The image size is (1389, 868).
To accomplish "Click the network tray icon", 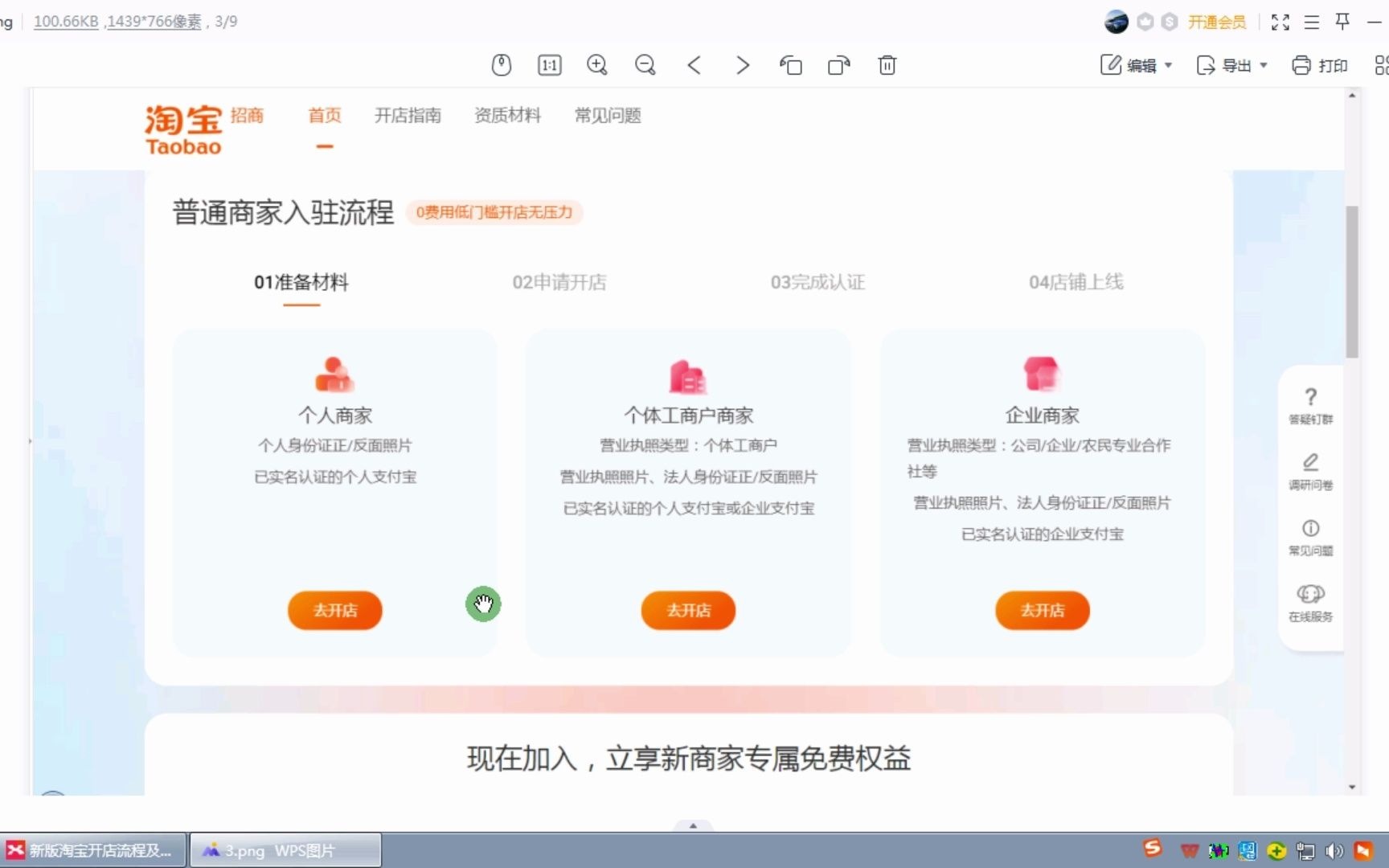I will pos(1306,851).
